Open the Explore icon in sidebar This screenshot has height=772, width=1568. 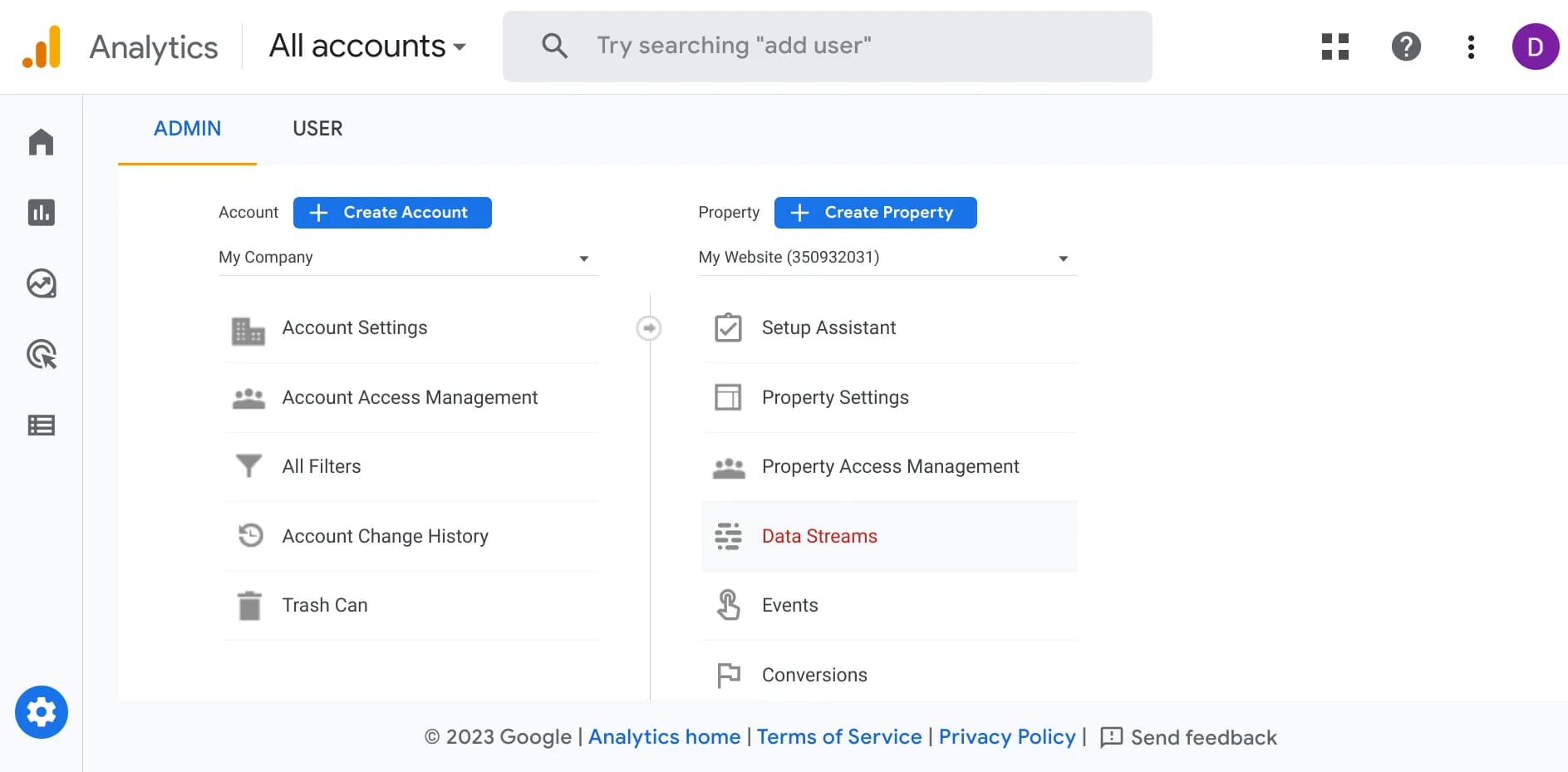click(41, 284)
